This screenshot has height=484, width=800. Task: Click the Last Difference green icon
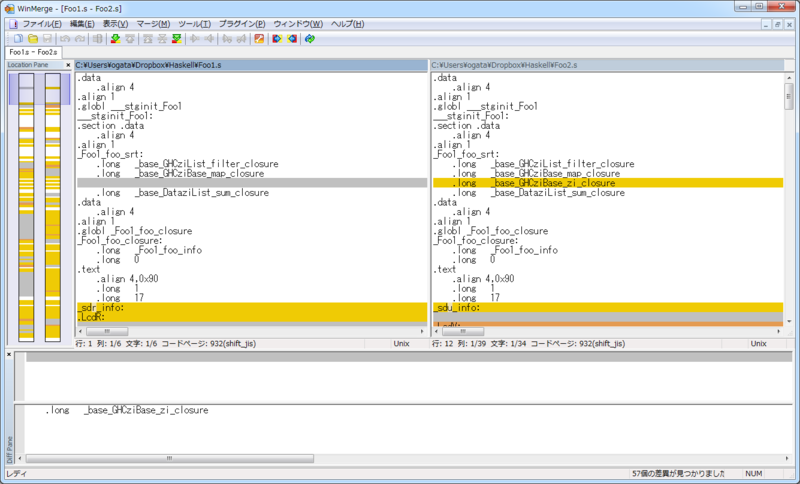177,39
